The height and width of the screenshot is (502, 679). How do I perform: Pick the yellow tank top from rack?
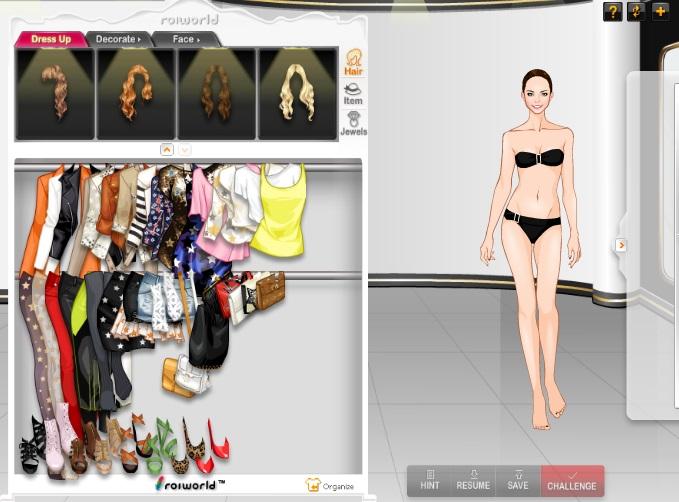tap(278, 210)
